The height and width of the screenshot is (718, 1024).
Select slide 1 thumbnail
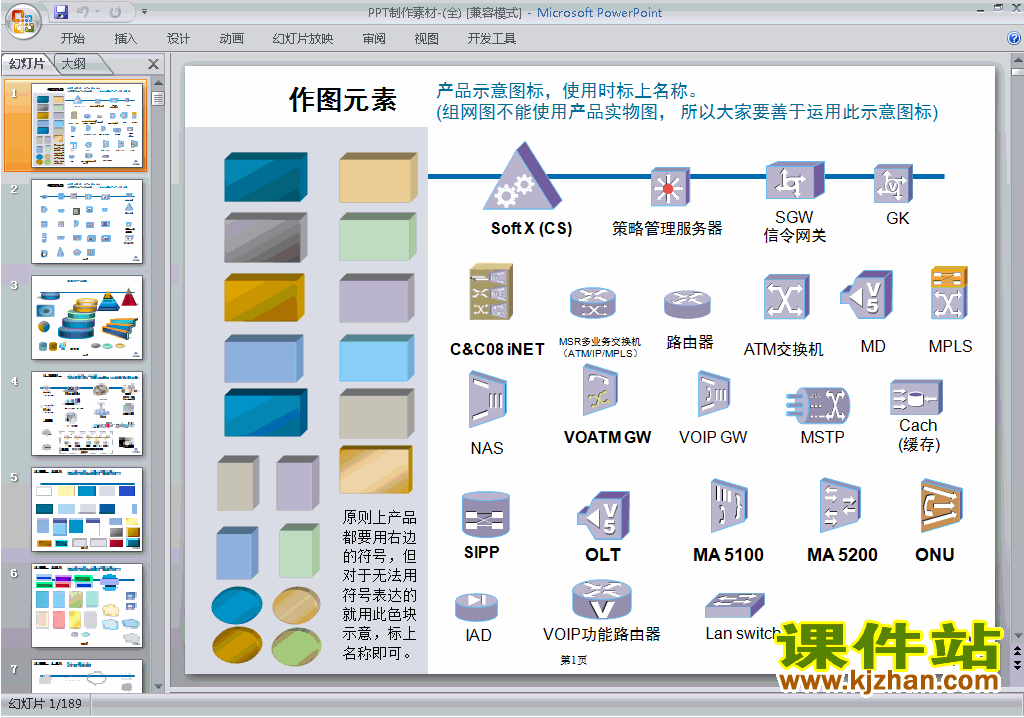point(87,125)
